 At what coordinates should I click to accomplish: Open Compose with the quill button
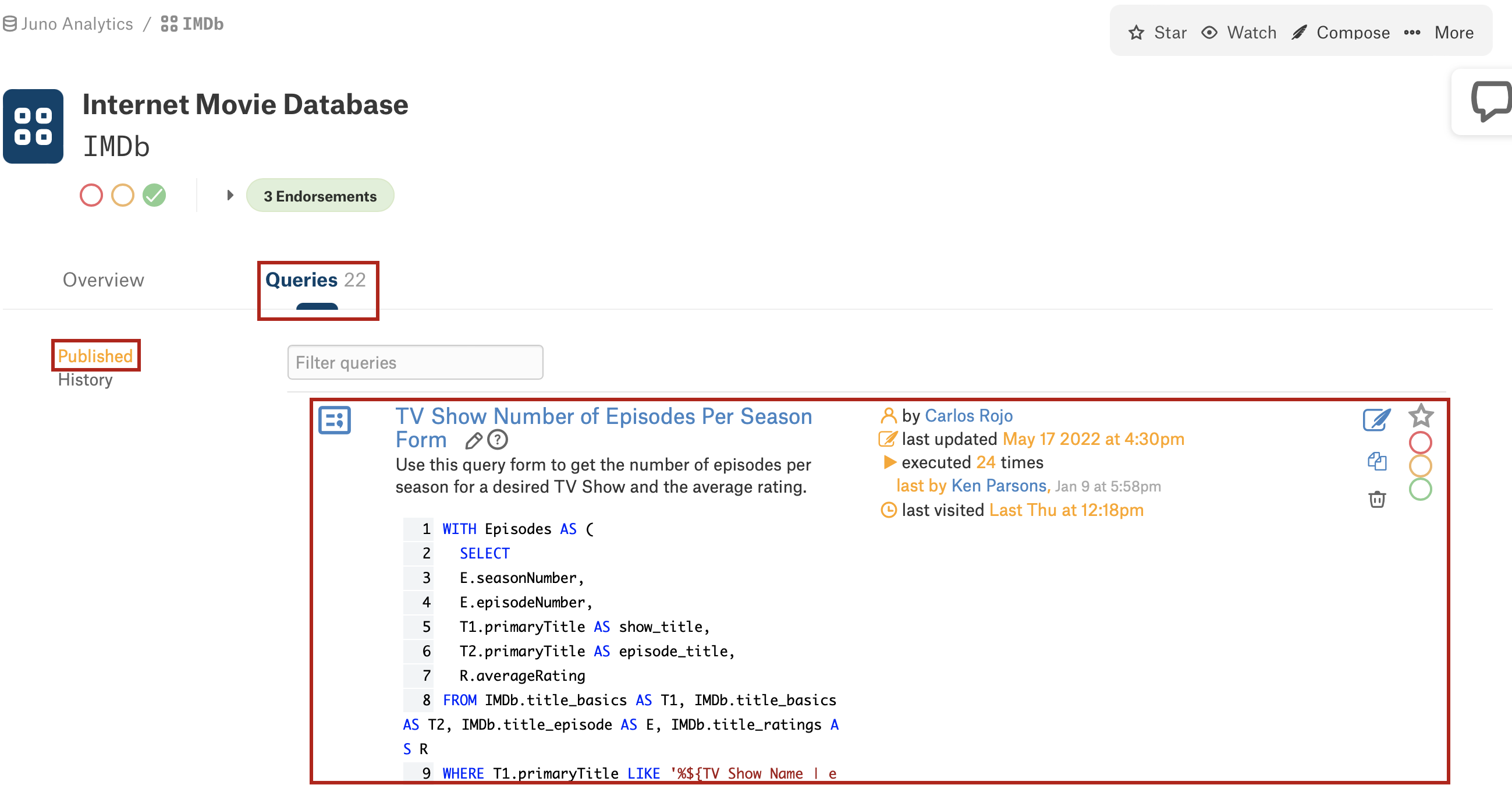tap(1340, 32)
